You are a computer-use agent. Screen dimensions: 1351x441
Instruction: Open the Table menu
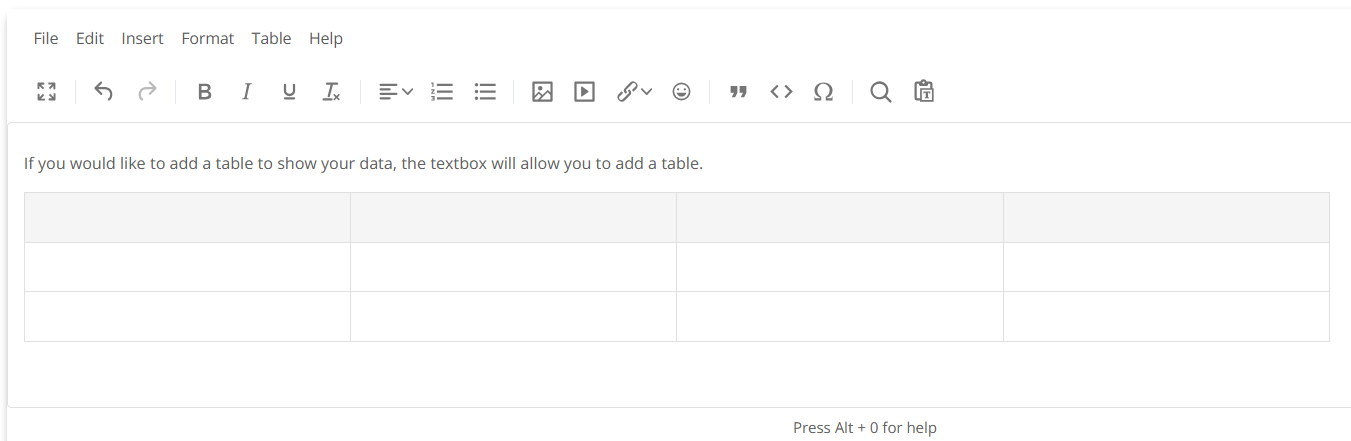point(271,38)
